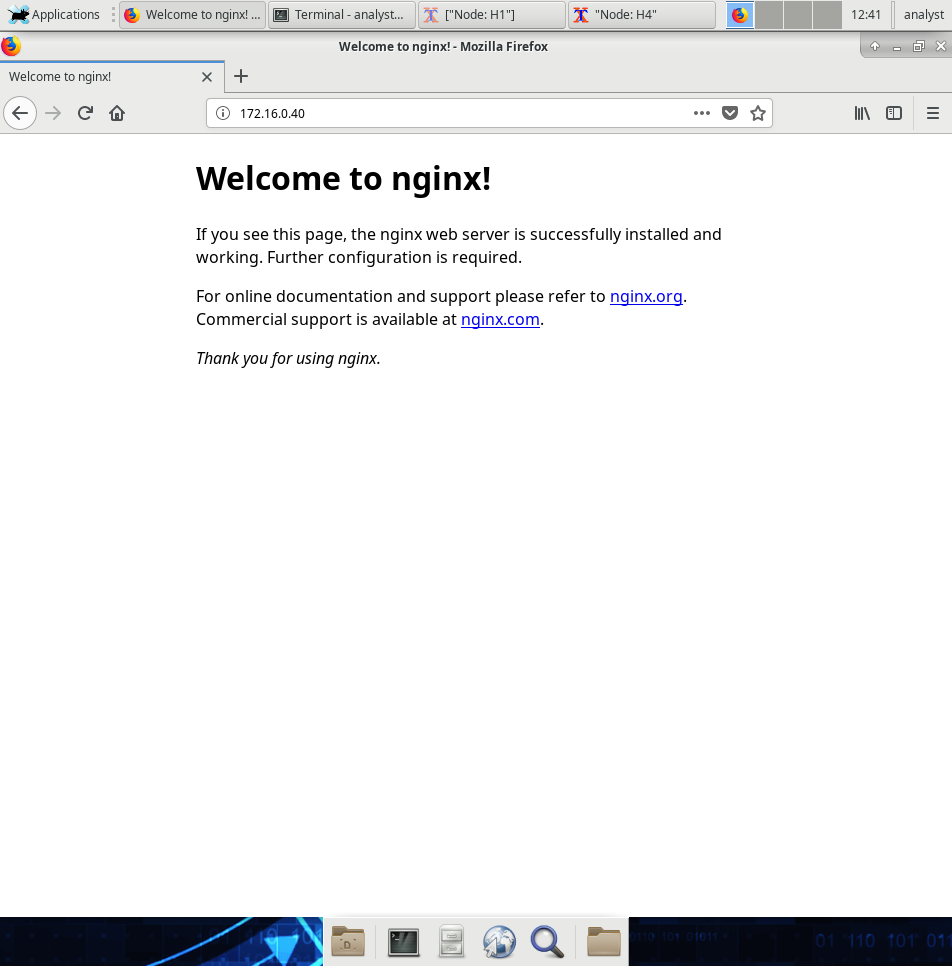Bookmark this page with the star
This screenshot has width=952, height=966.
(758, 113)
